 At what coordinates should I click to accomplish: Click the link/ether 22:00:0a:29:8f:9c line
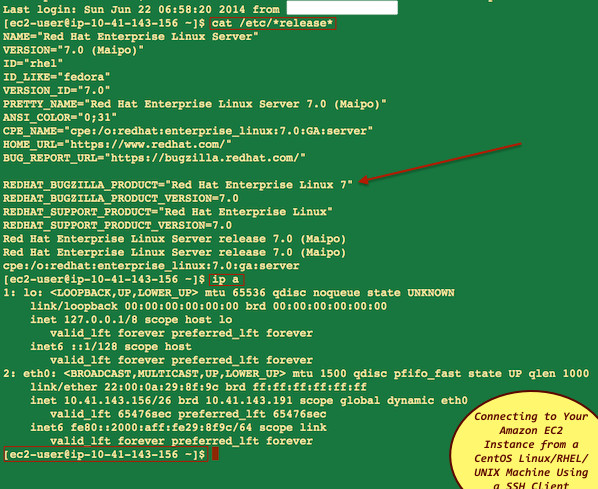198,387
